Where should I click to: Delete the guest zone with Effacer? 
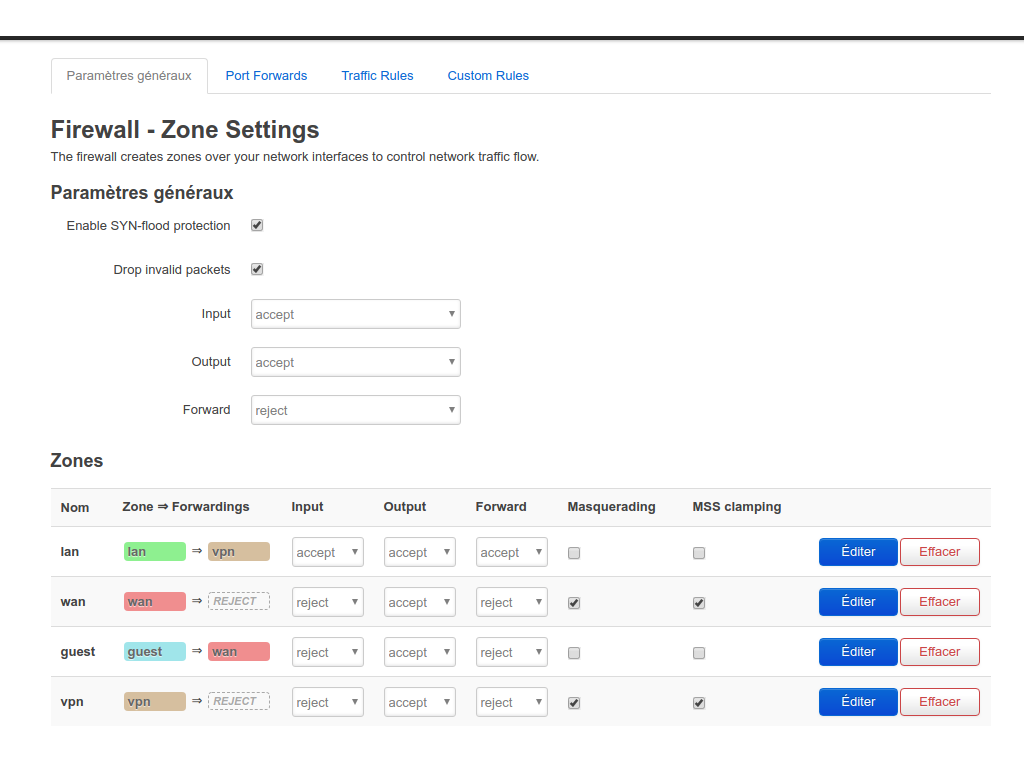pos(940,652)
